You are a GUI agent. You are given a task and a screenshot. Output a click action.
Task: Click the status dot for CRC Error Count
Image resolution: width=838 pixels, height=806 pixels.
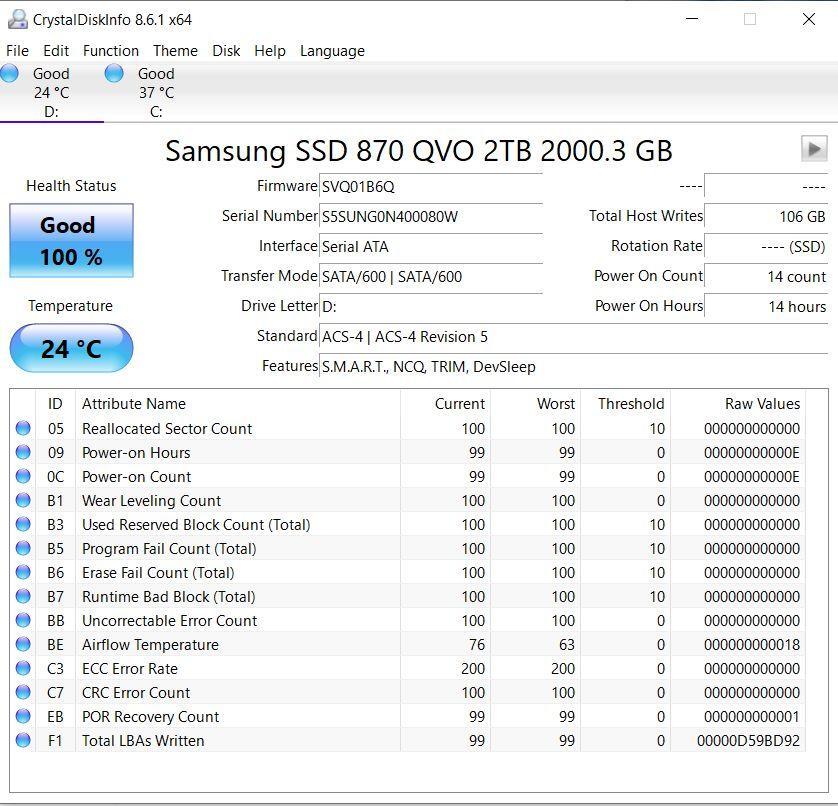click(x=23, y=692)
